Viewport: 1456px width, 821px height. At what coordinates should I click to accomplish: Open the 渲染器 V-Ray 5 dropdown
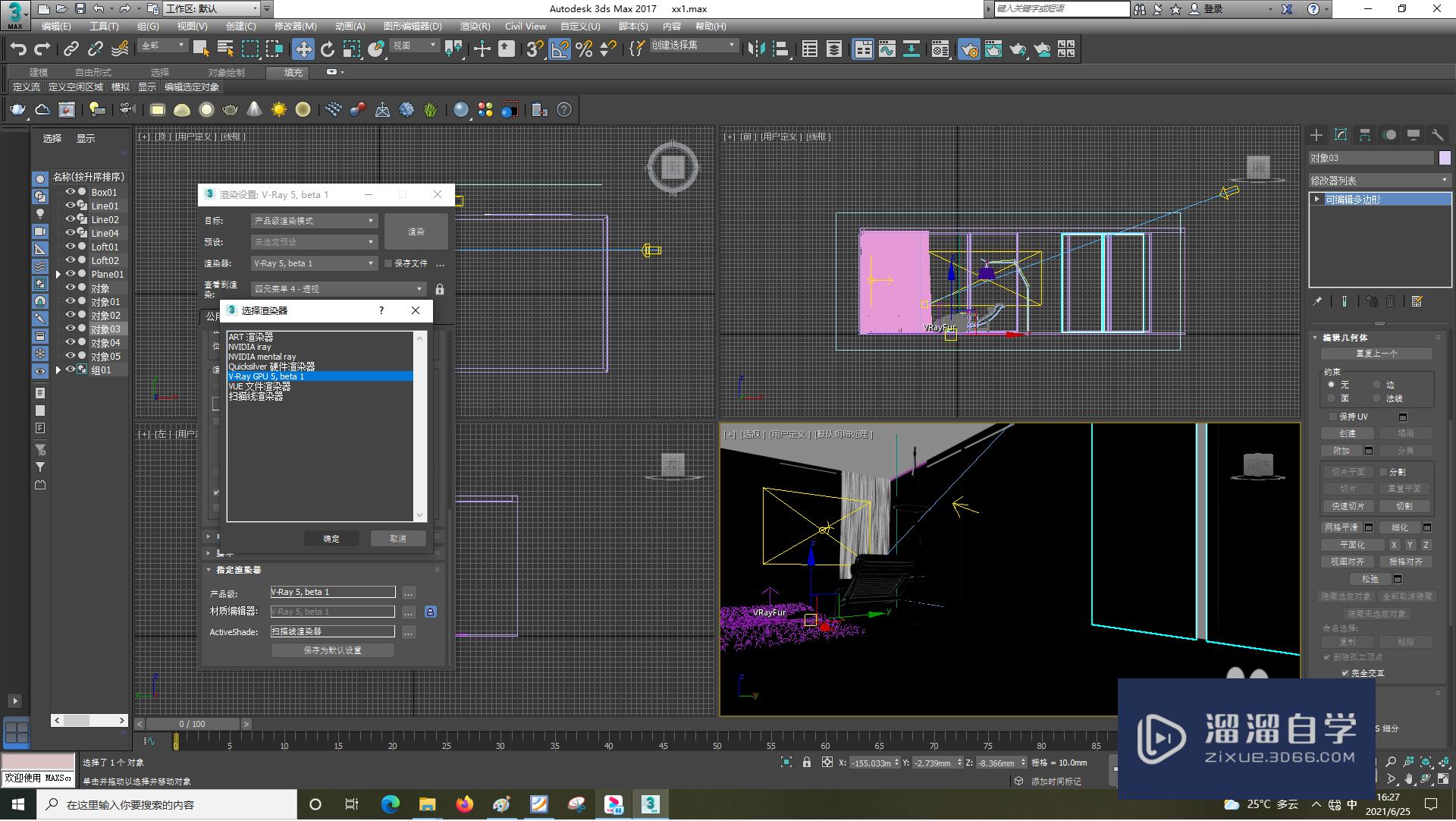point(314,263)
